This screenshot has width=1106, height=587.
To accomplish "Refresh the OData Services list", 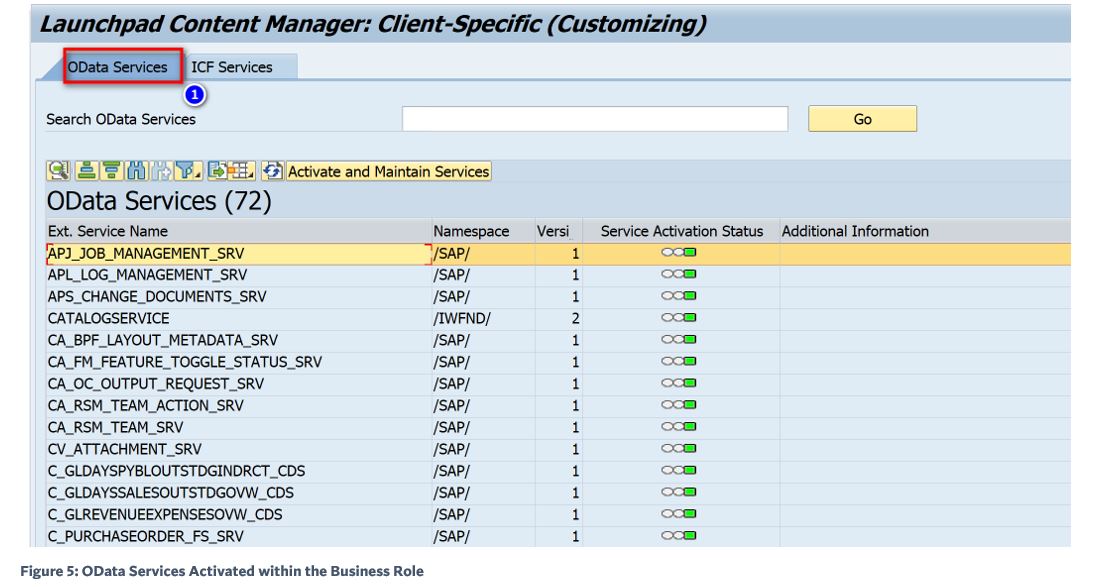I will click(x=273, y=170).
